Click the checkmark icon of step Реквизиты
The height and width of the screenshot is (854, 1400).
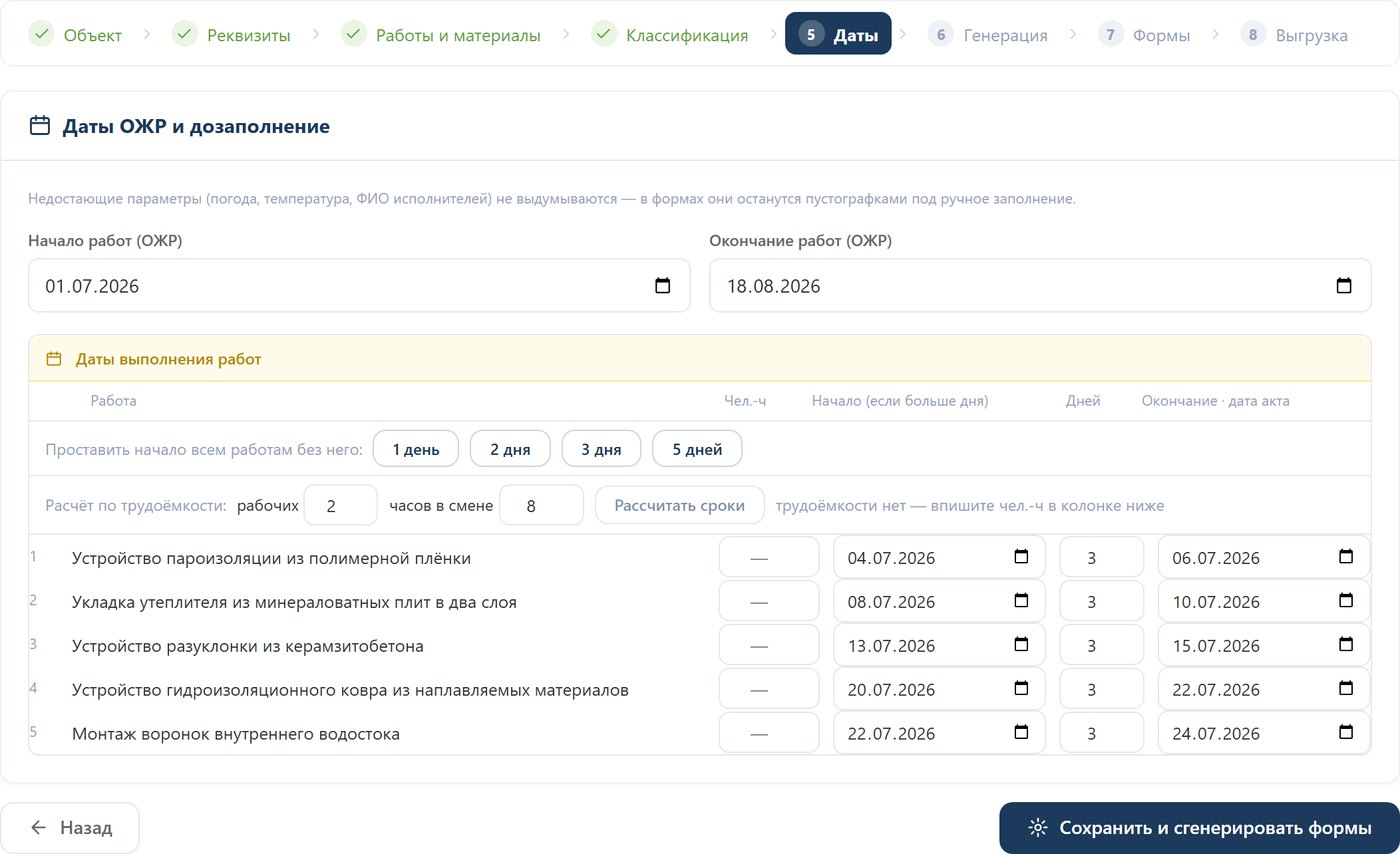(x=185, y=34)
